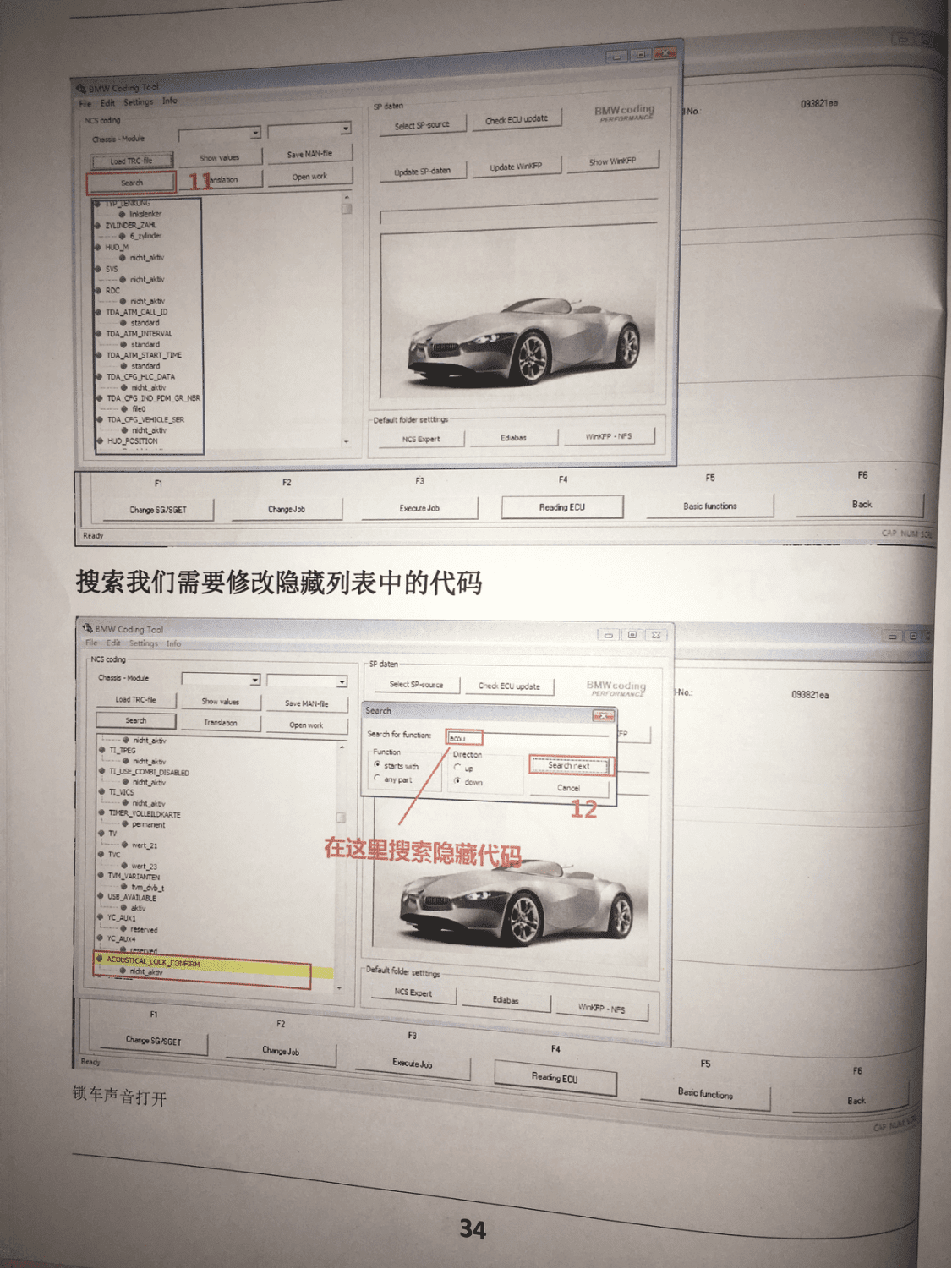952x1269 pixels.
Task: Cancel the Search dialog
Action: tap(571, 788)
